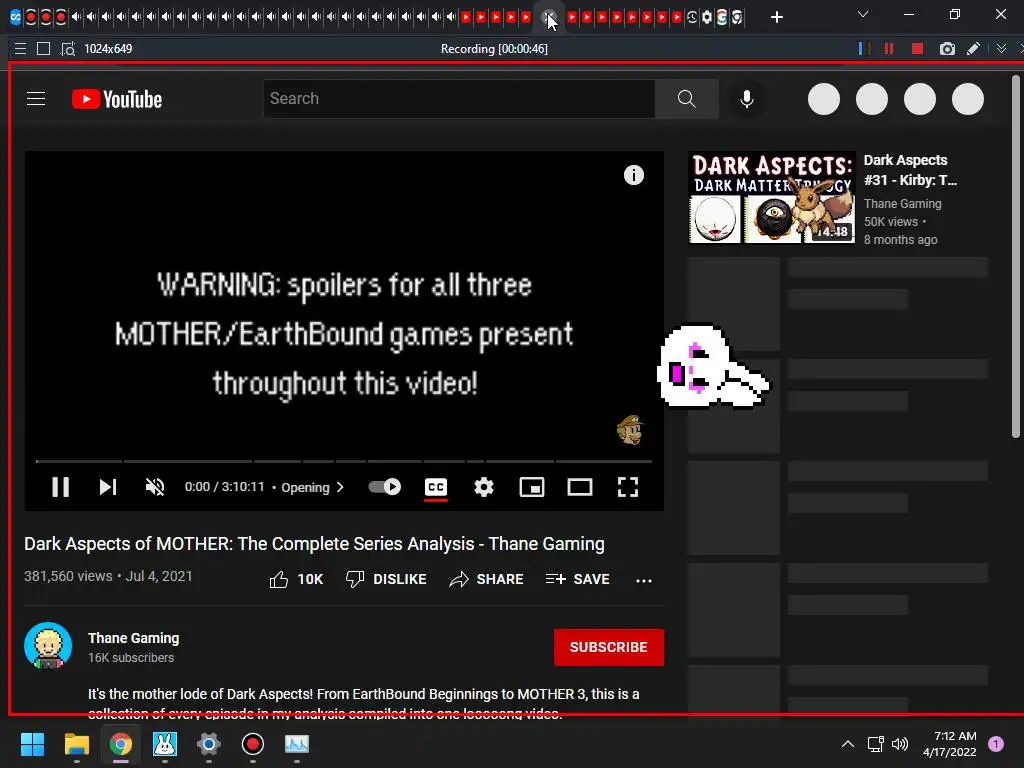Viewport: 1024px width, 768px height.
Task: Stop the screen recording
Action: point(917,48)
